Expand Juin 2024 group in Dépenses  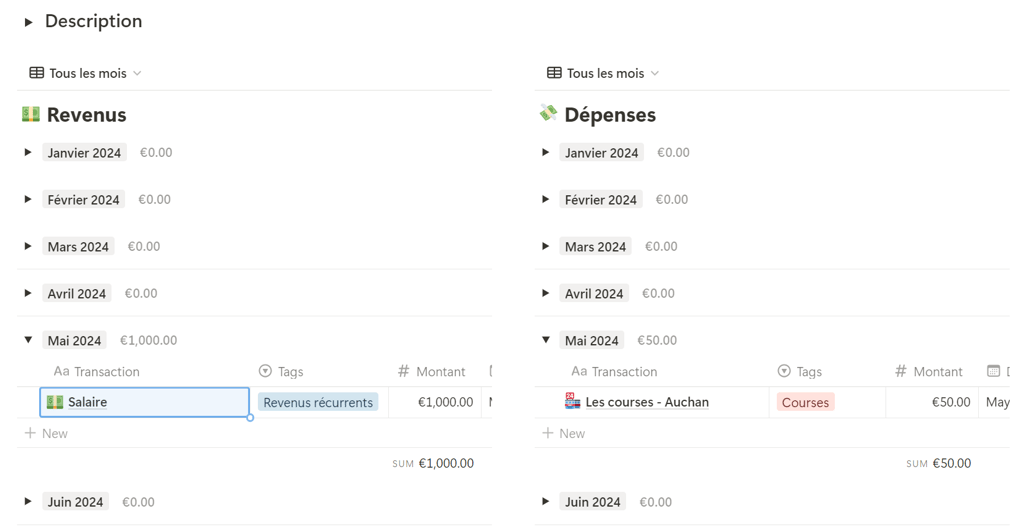click(546, 502)
